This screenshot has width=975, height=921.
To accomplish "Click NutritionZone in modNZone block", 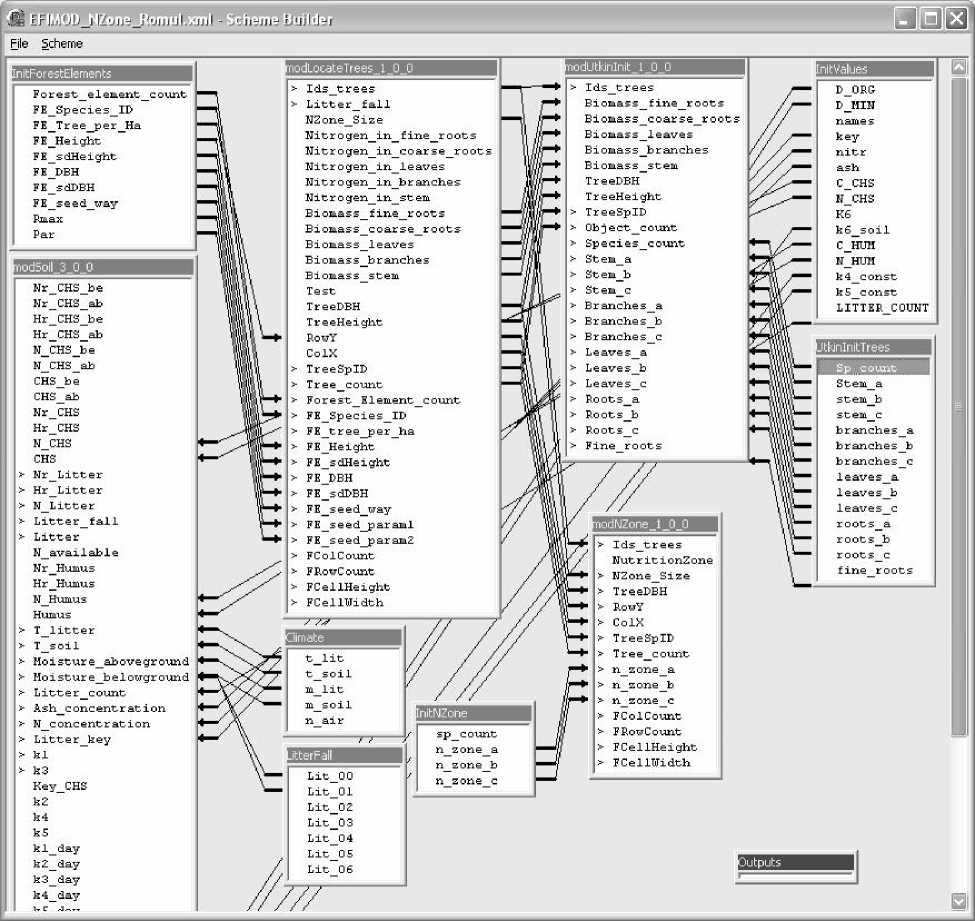I will [662, 560].
